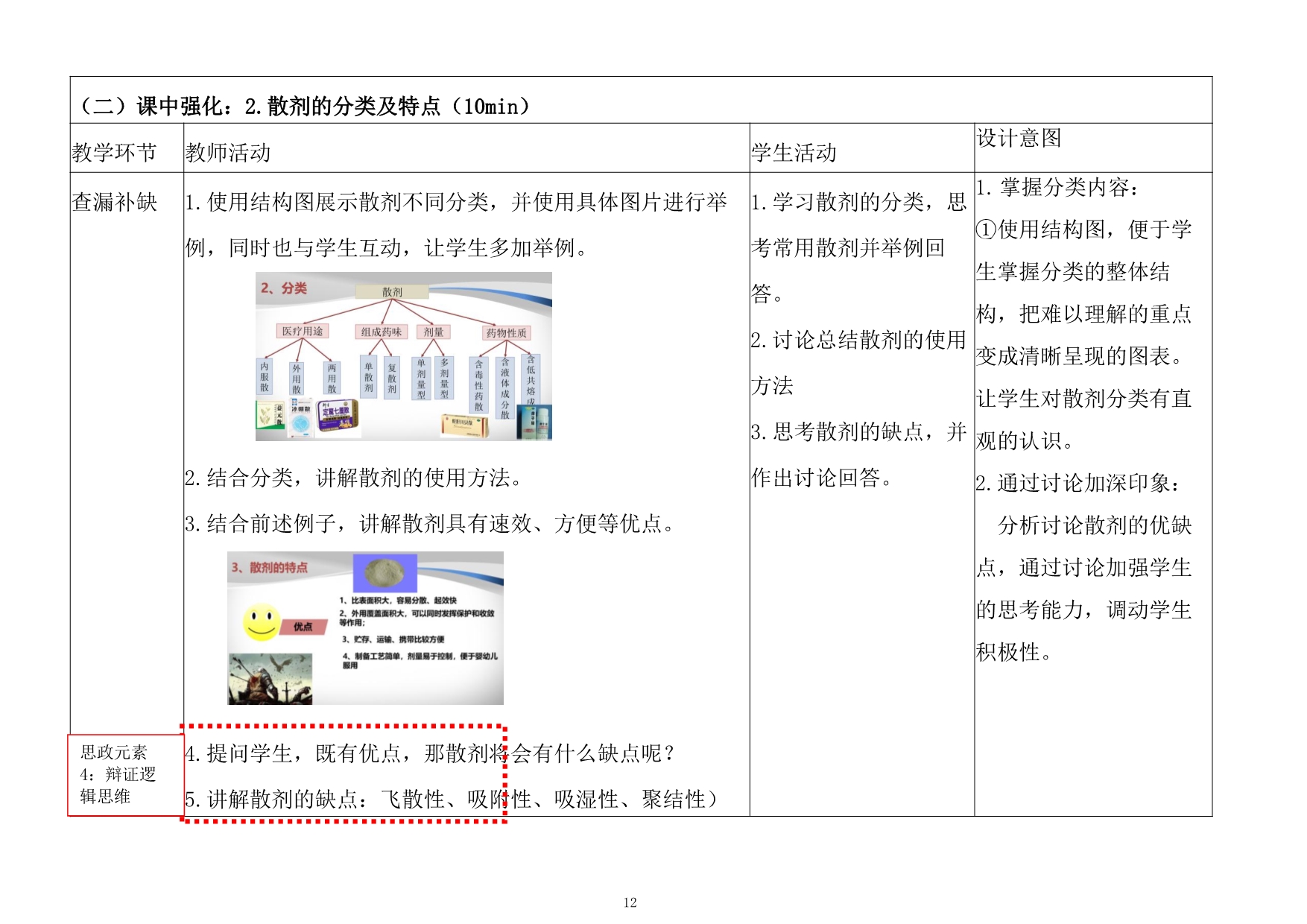Click the 思政元素4 red annotation box

point(124,775)
